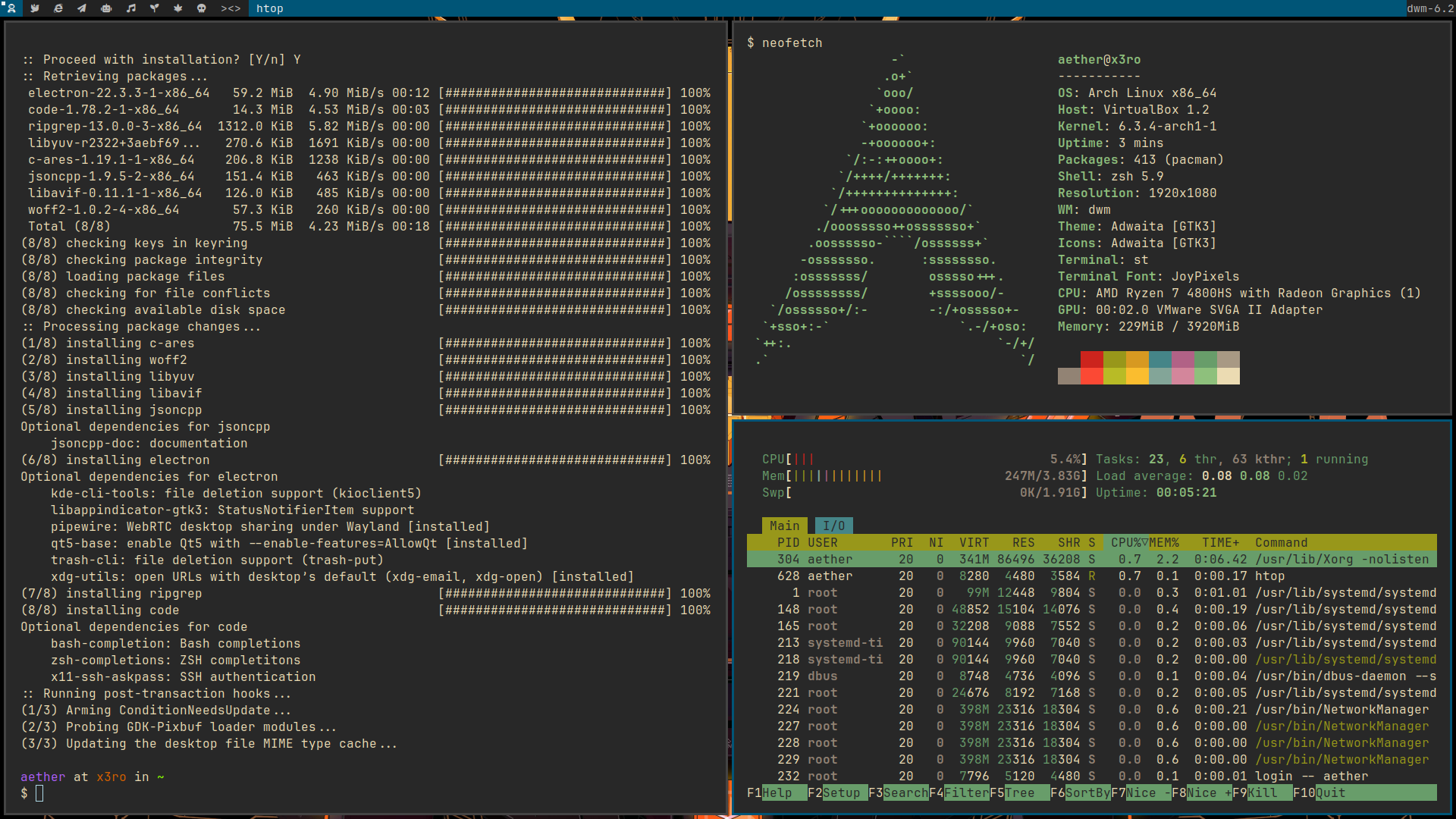
Task: Select the sprout plant tag
Action: (x=154, y=8)
